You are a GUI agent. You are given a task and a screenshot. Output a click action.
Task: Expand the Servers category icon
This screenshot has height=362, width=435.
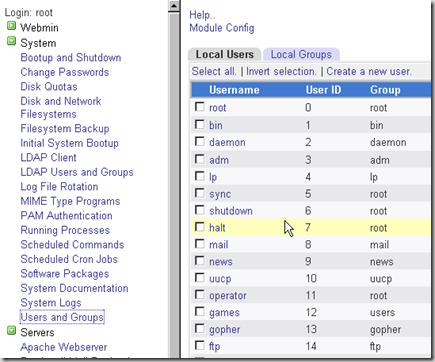pos(12,331)
